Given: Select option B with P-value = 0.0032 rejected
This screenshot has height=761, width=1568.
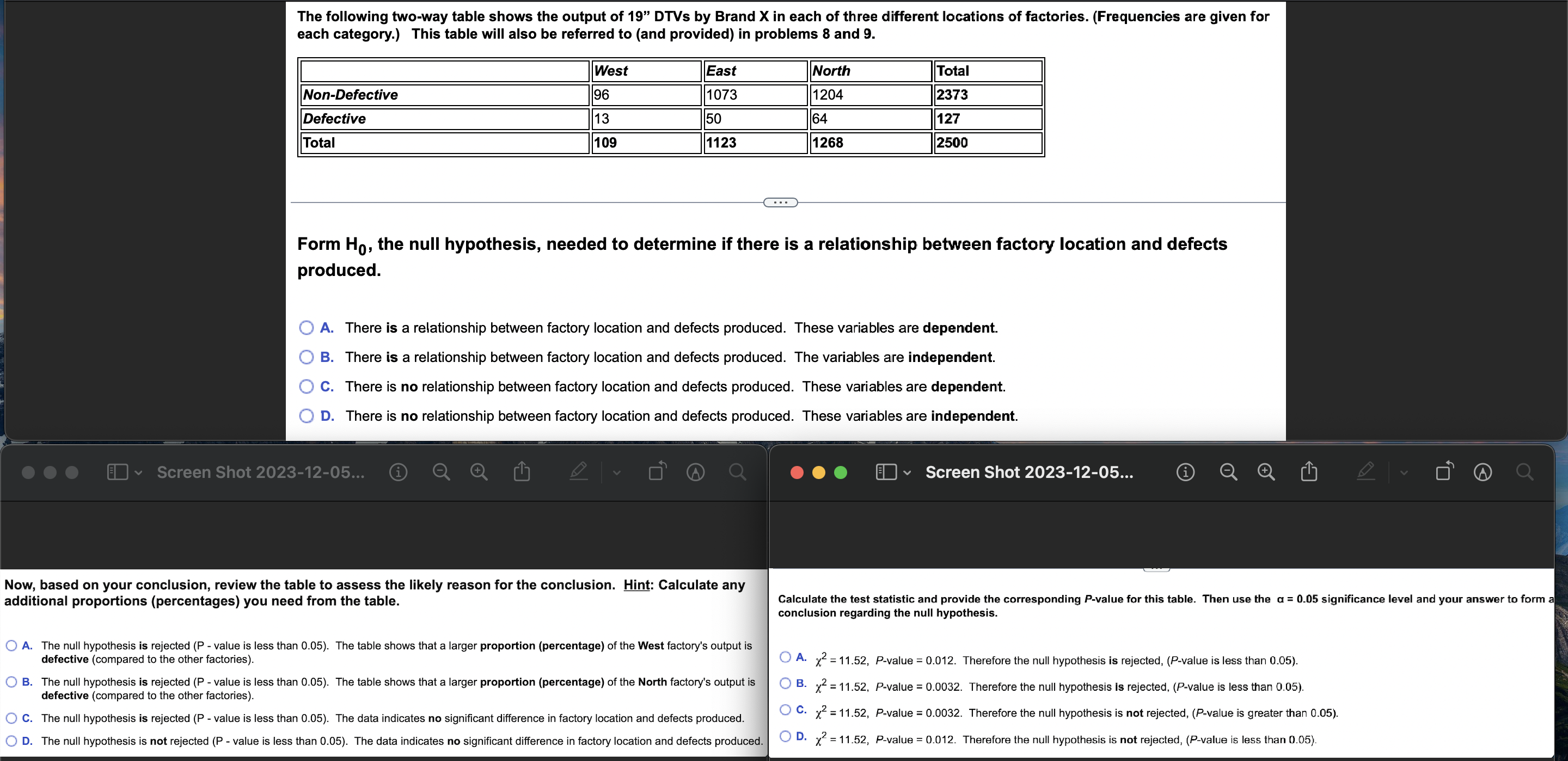Looking at the screenshot, I should click(785, 683).
